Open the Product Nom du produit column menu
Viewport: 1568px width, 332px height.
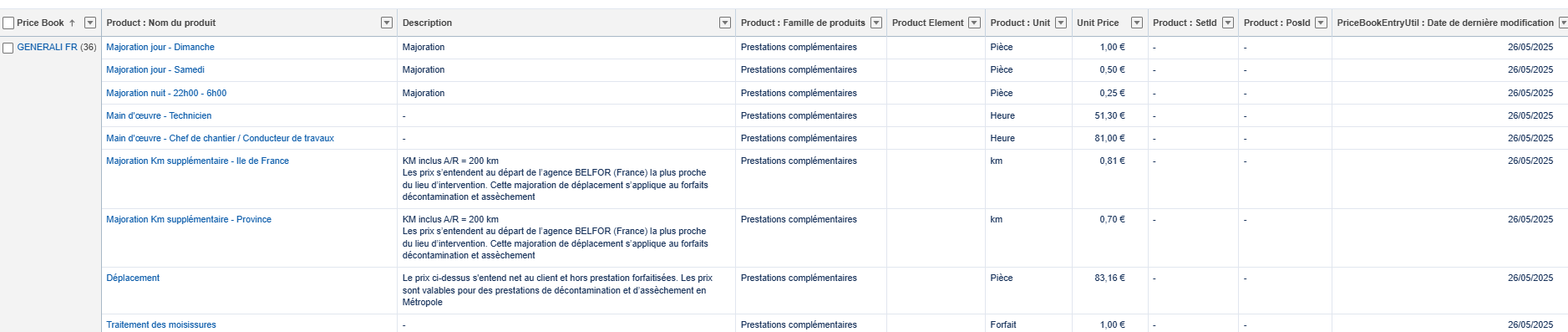coord(387,23)
